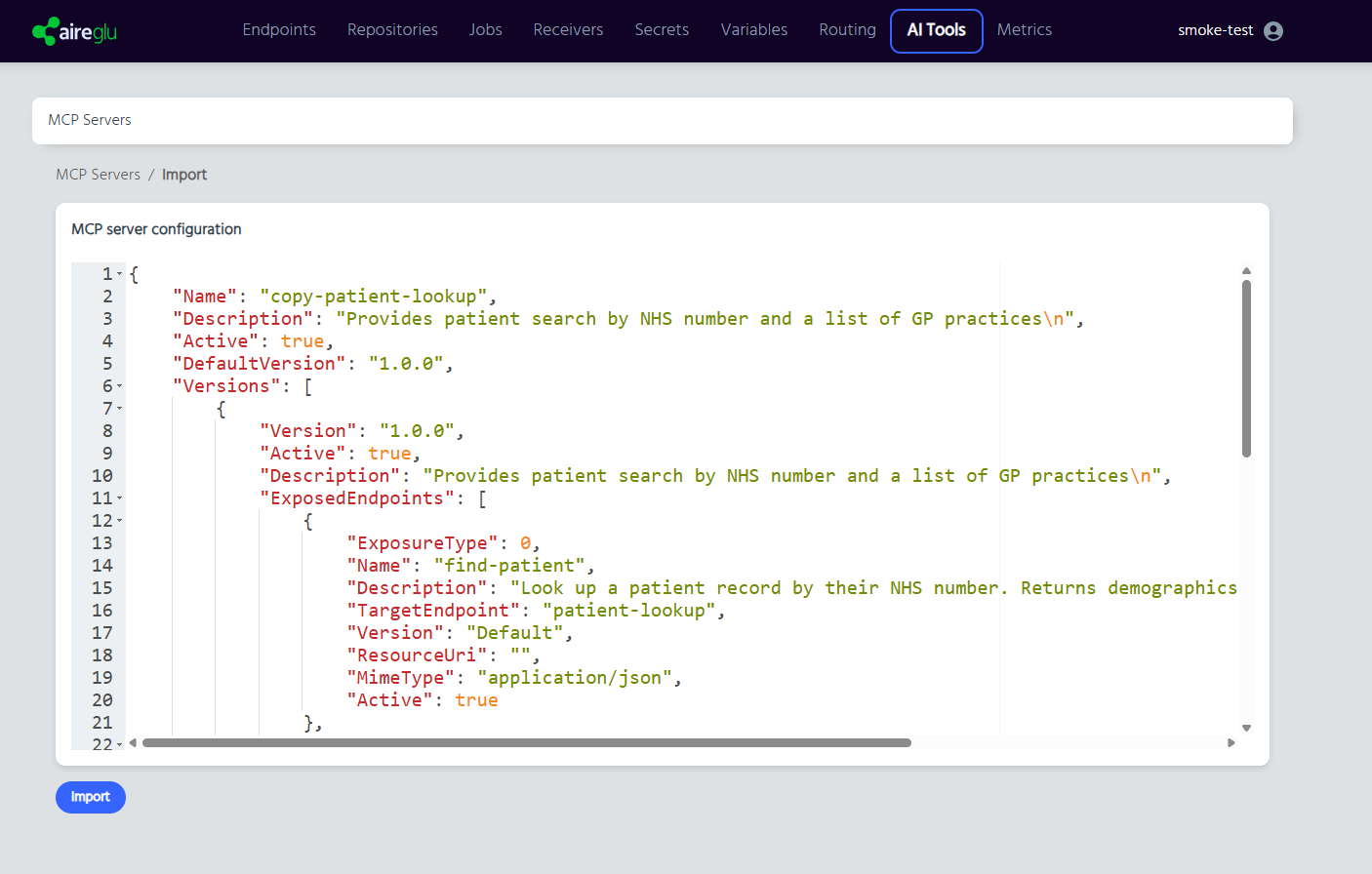
Task: Place cursor on the copy-patient-lookup name value
Action: (x=374, y=297)
